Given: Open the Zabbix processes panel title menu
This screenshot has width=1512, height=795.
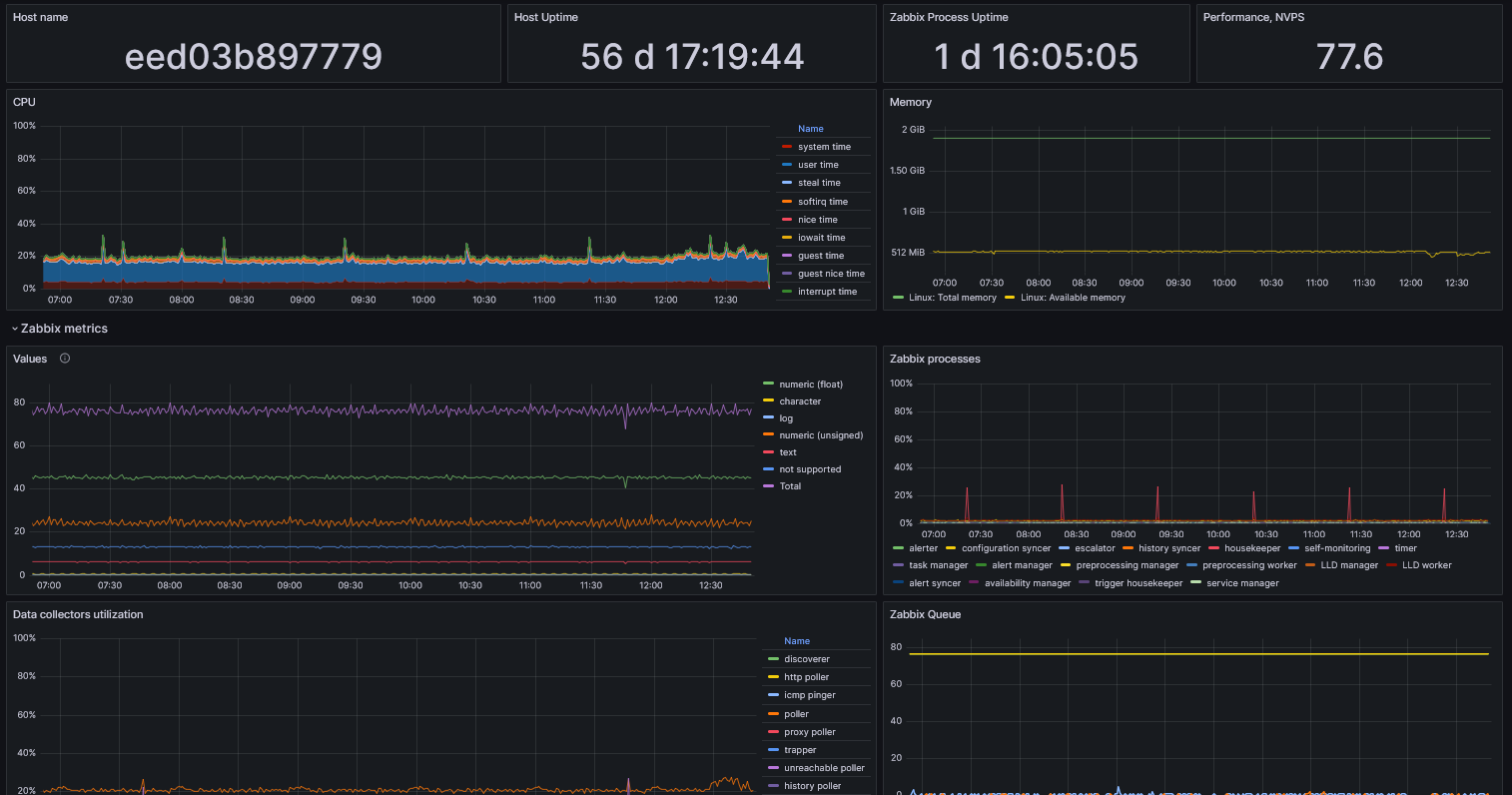Looking at the screenshot, I should (935, 359).
